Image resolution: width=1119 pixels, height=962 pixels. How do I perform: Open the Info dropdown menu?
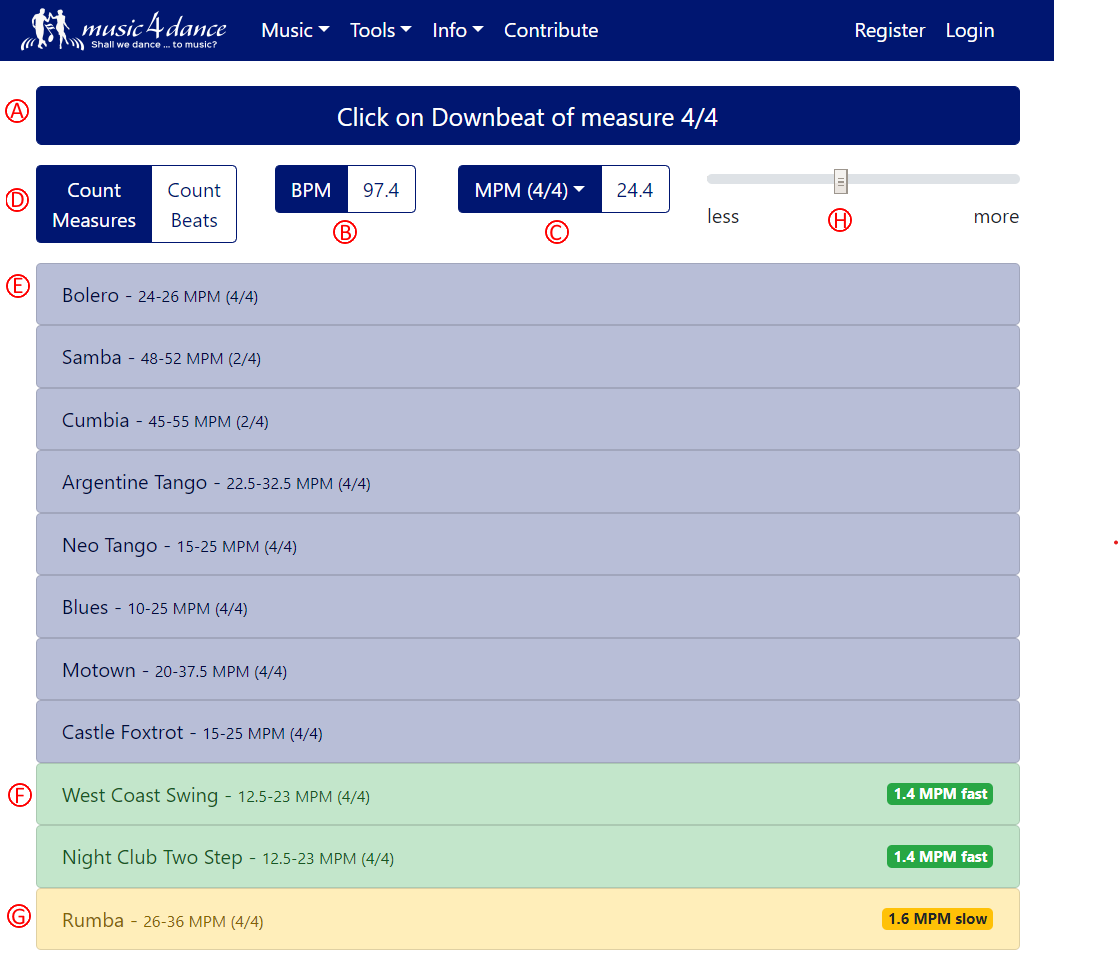pos(457,30)
